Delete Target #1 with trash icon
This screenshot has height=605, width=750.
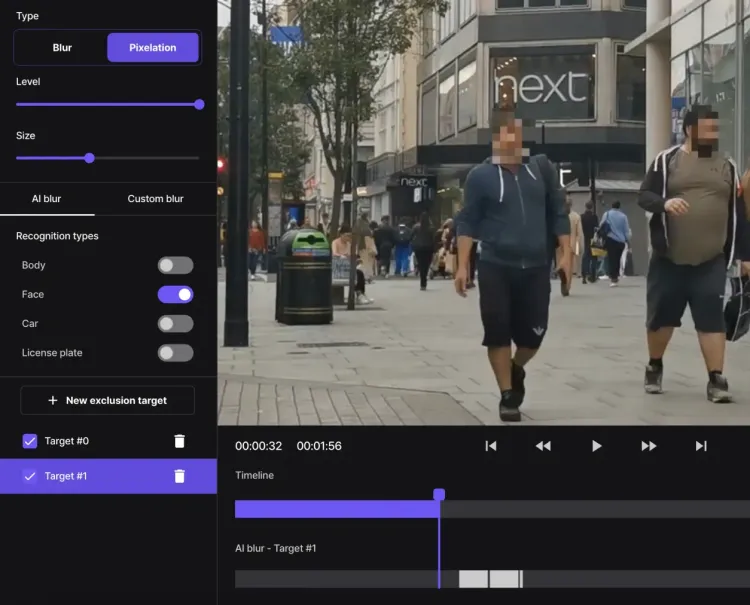point(180,476)
